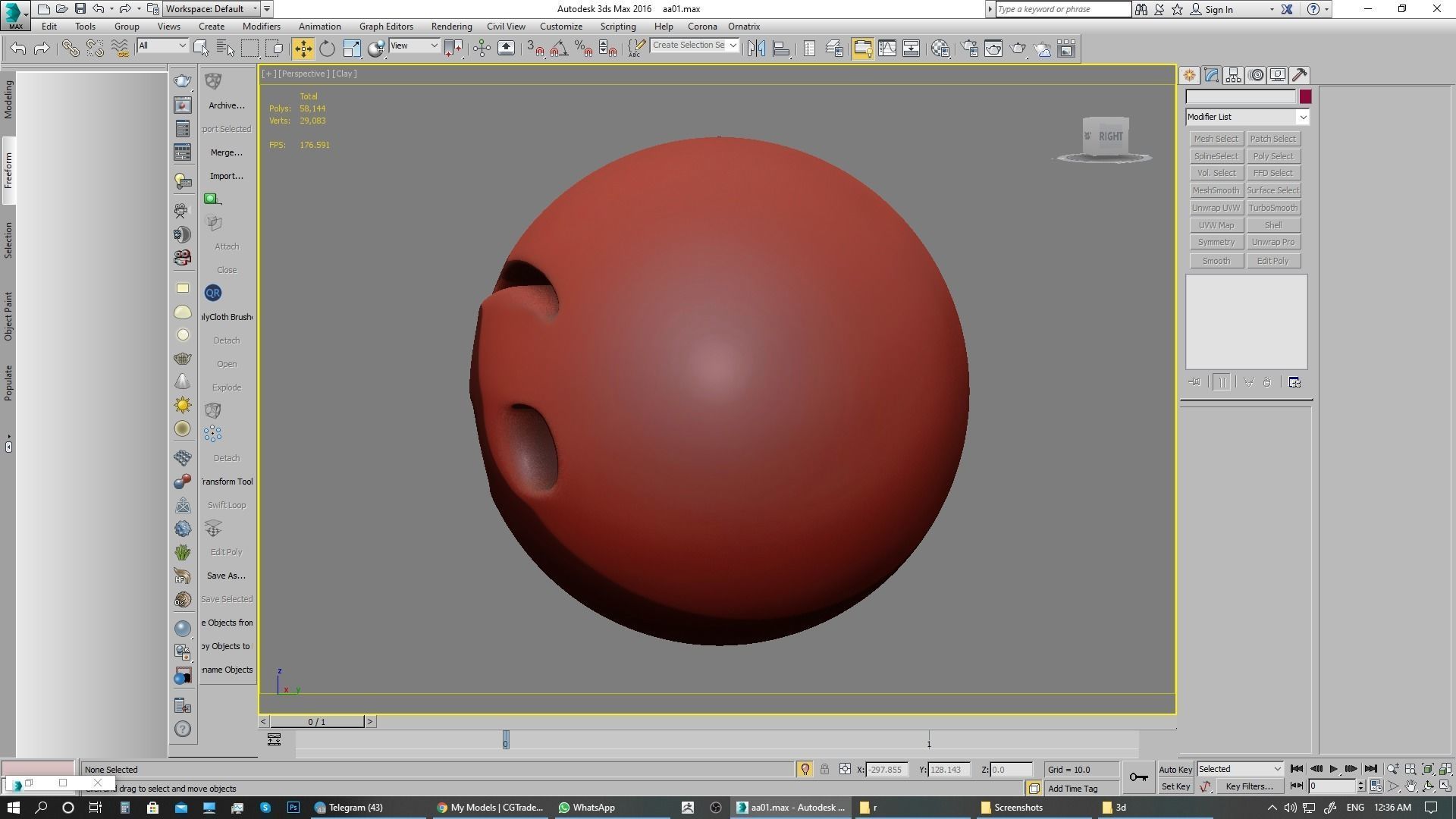Click the Use Pivot Point Center icon
1456x819 pixels.
click(x=453, y=49)
